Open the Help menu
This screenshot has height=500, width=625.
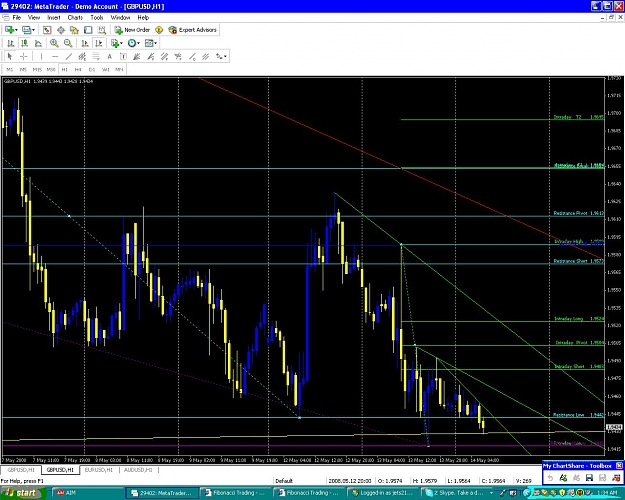click(143, 18)
